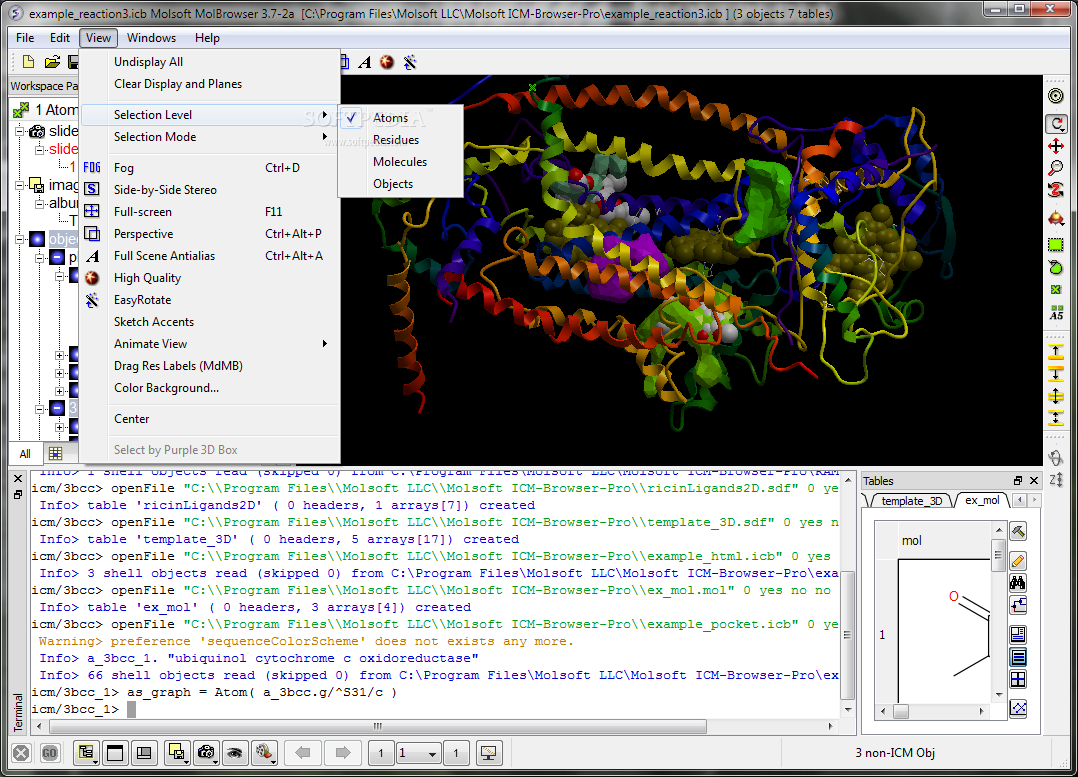This screenshot has height=777, width=1078.
Task: Switch to the ex_mol table tab
Action: (x=982, y=500)
